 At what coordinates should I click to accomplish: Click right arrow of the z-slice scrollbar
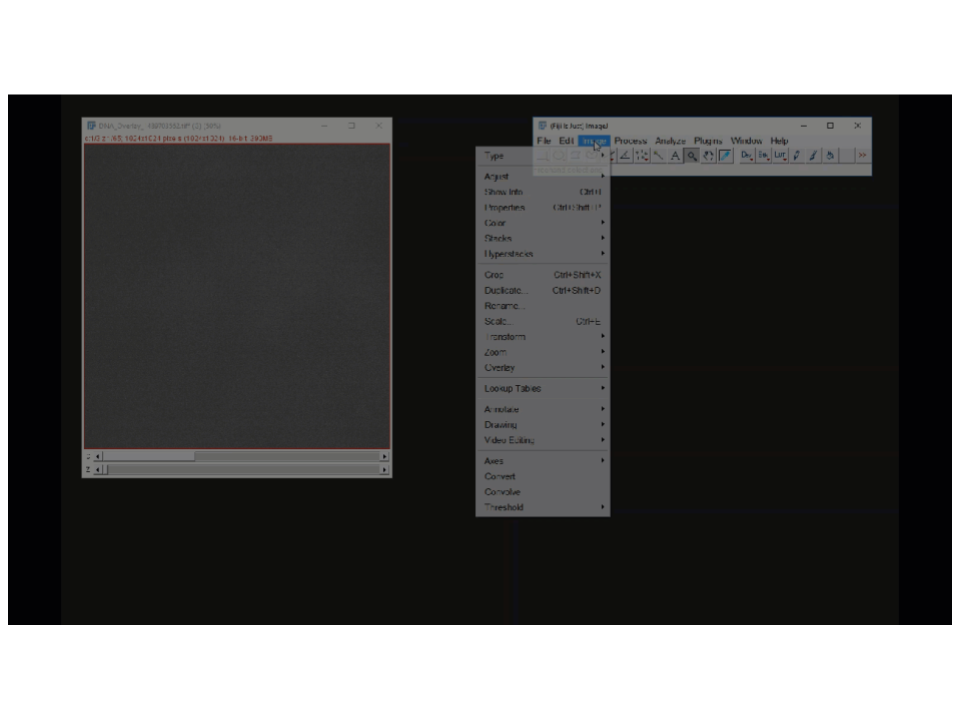384,469
